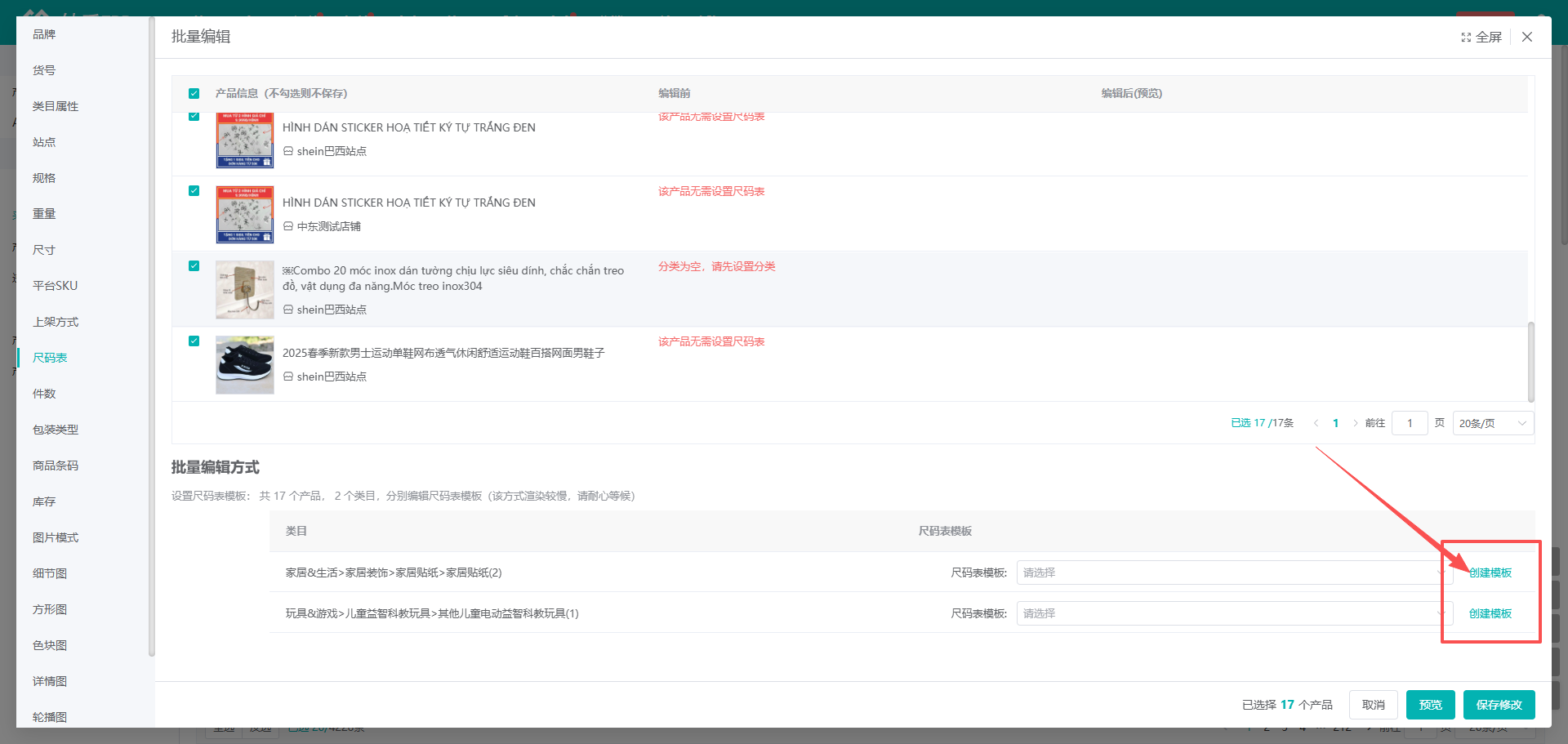
Task: Select 图片模式 in the left sidebar
Action: coord(56,537)
